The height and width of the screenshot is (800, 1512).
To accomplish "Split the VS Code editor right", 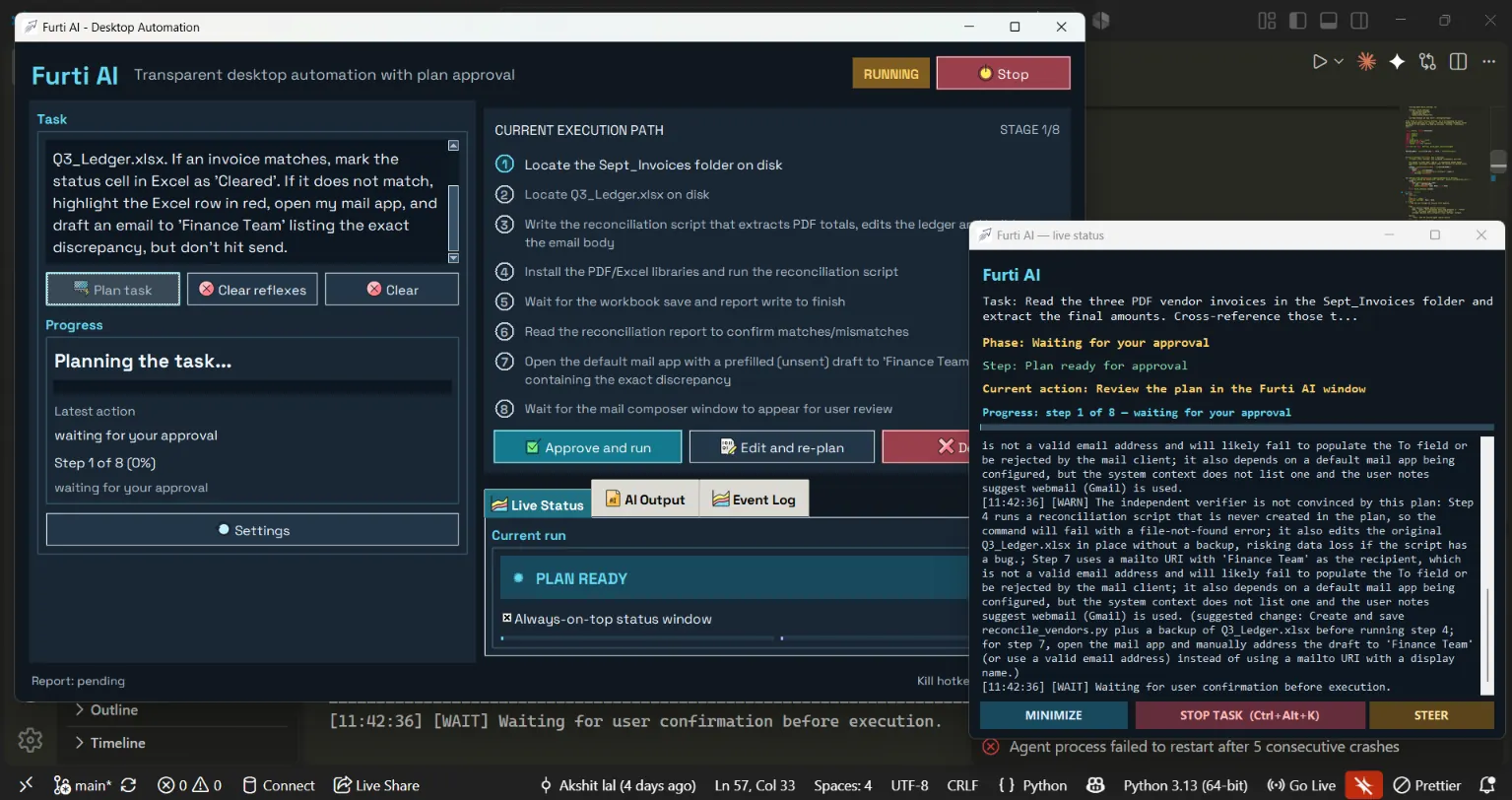I will 1459,62.
